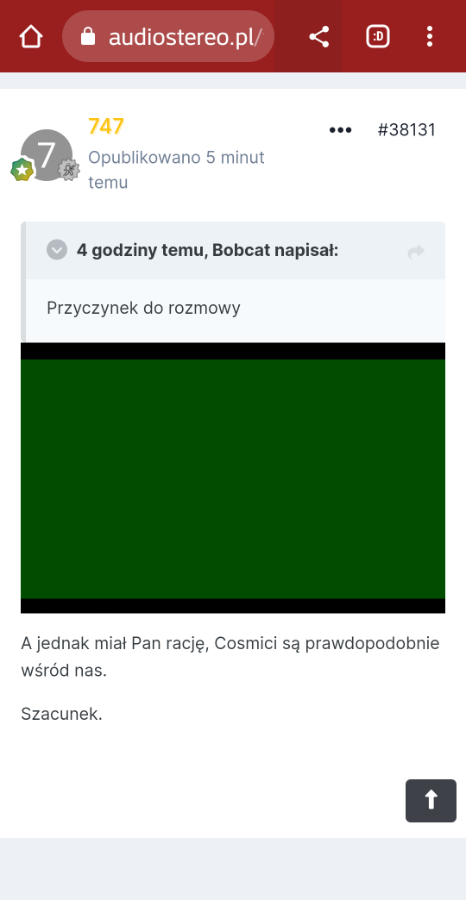Click the scroll-to-top arrow button
The height and width of the screenshot is (900, 466).
click(x=431, y=800)
